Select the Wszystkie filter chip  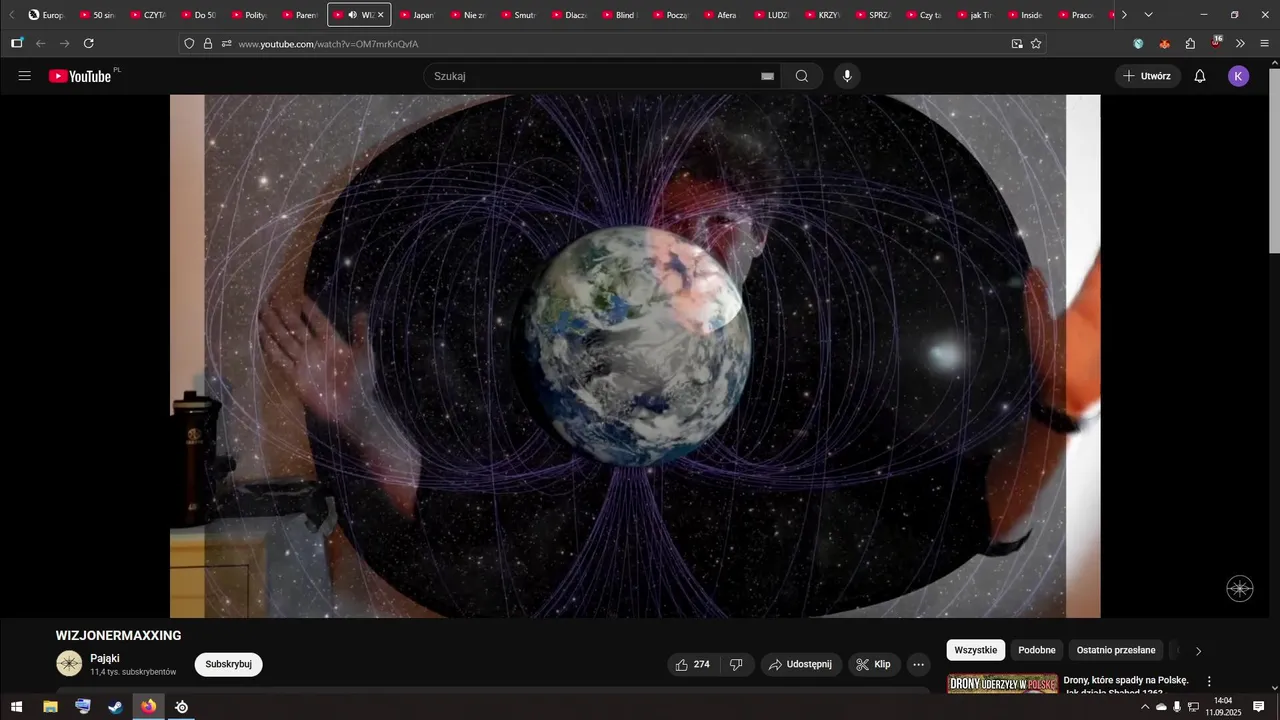[x=975, y=650]
